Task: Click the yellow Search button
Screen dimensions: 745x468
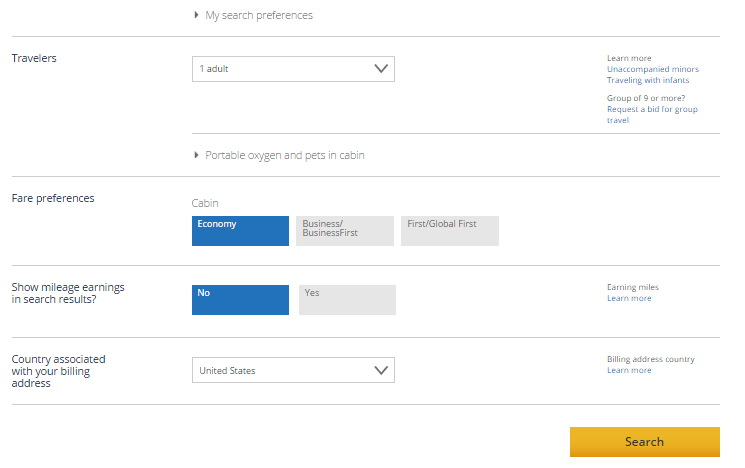Action: (645, 442)
